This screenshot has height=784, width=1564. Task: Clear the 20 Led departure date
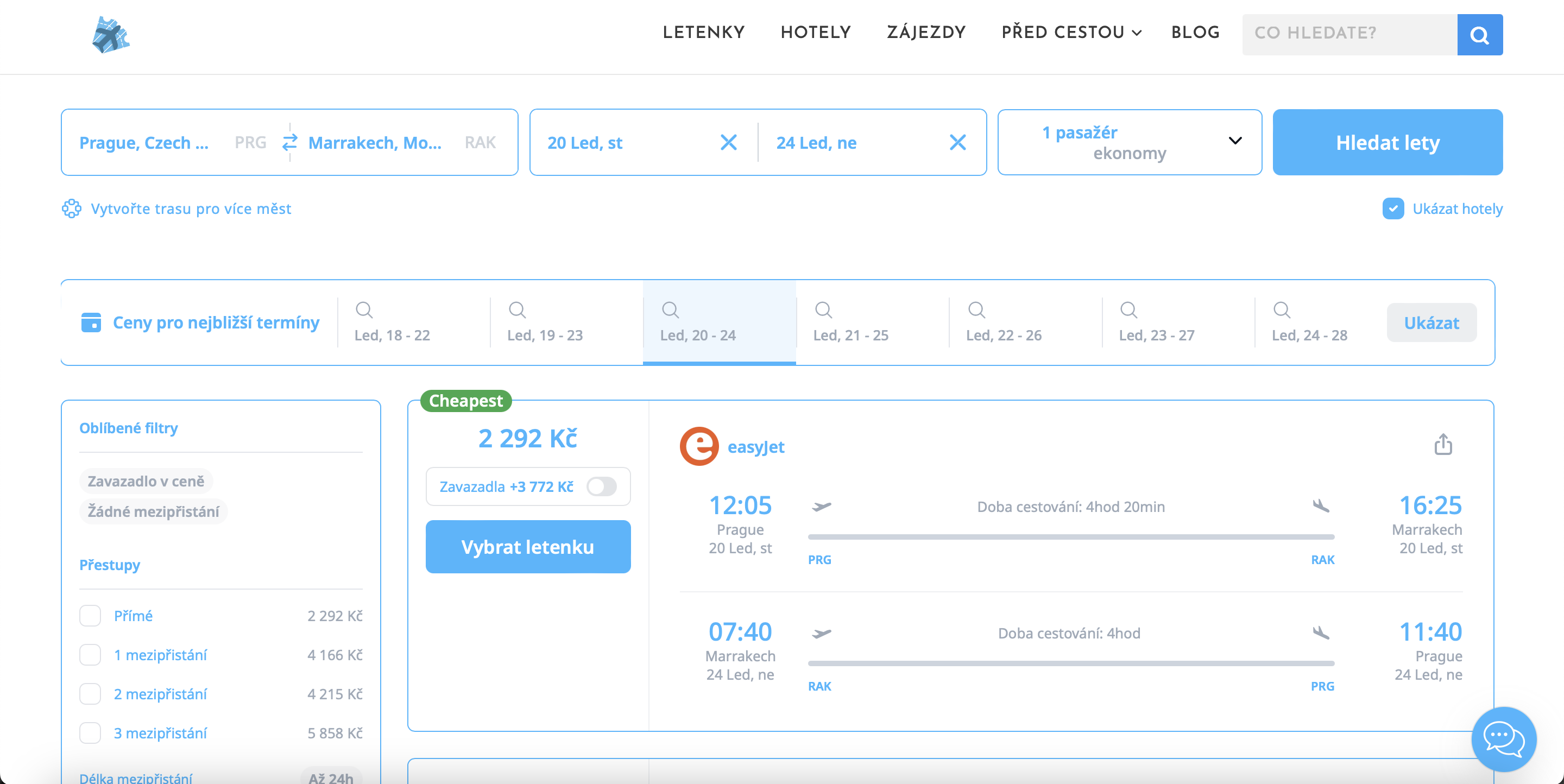point(728,143)
